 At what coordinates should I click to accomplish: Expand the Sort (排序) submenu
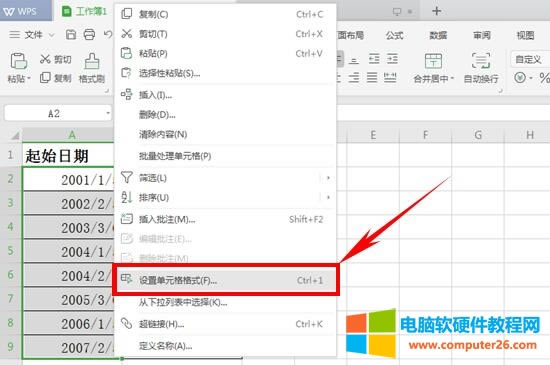coord(224,197)
